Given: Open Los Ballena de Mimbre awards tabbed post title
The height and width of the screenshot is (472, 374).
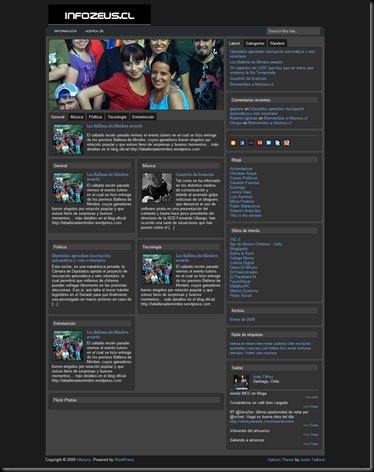Looking at the screenshot, I should click(x=115, y=126).
